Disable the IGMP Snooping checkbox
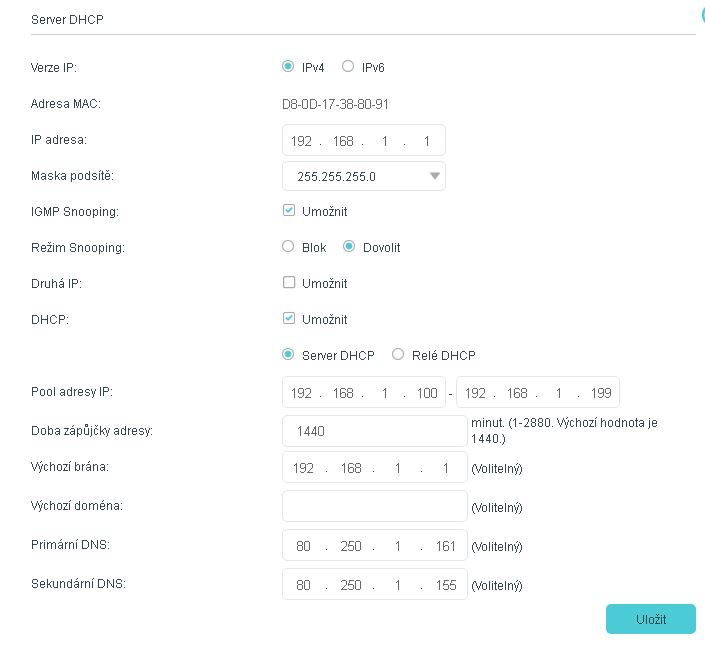The width and height of the screenshot is (705, 664). (x=289, y=211)
